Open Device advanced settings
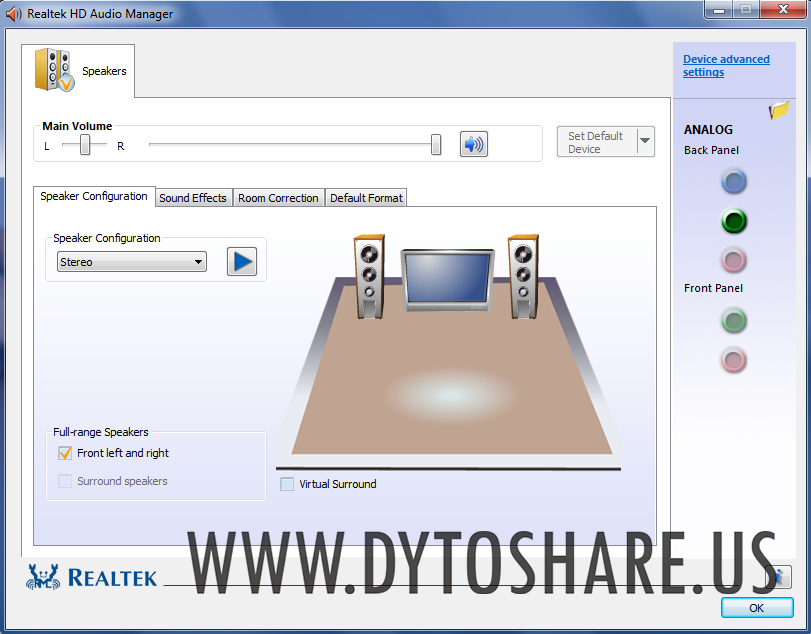The width and height of the screenshot is (811, 634). click(726, 65)
